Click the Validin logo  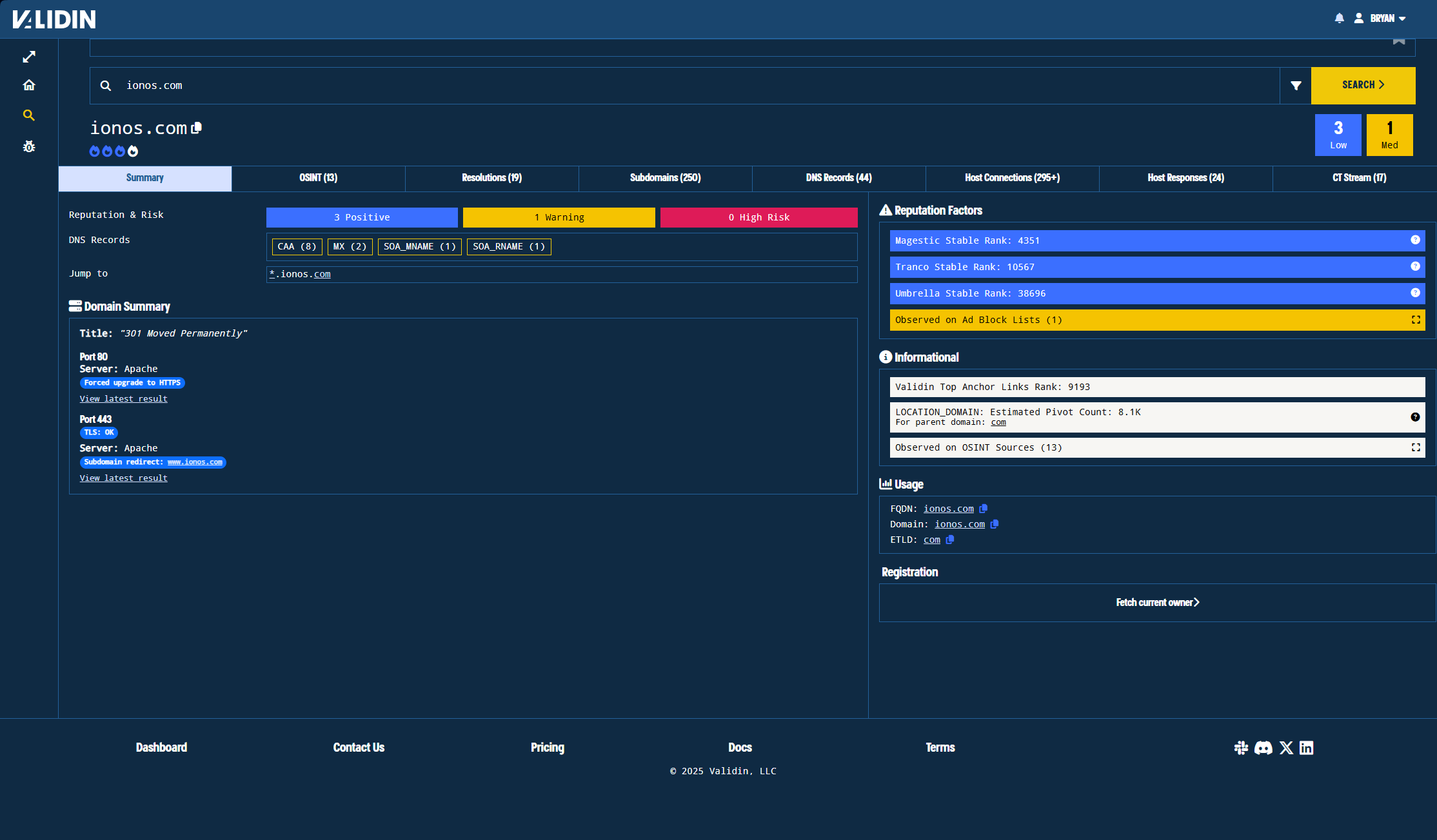coord(54,19)
